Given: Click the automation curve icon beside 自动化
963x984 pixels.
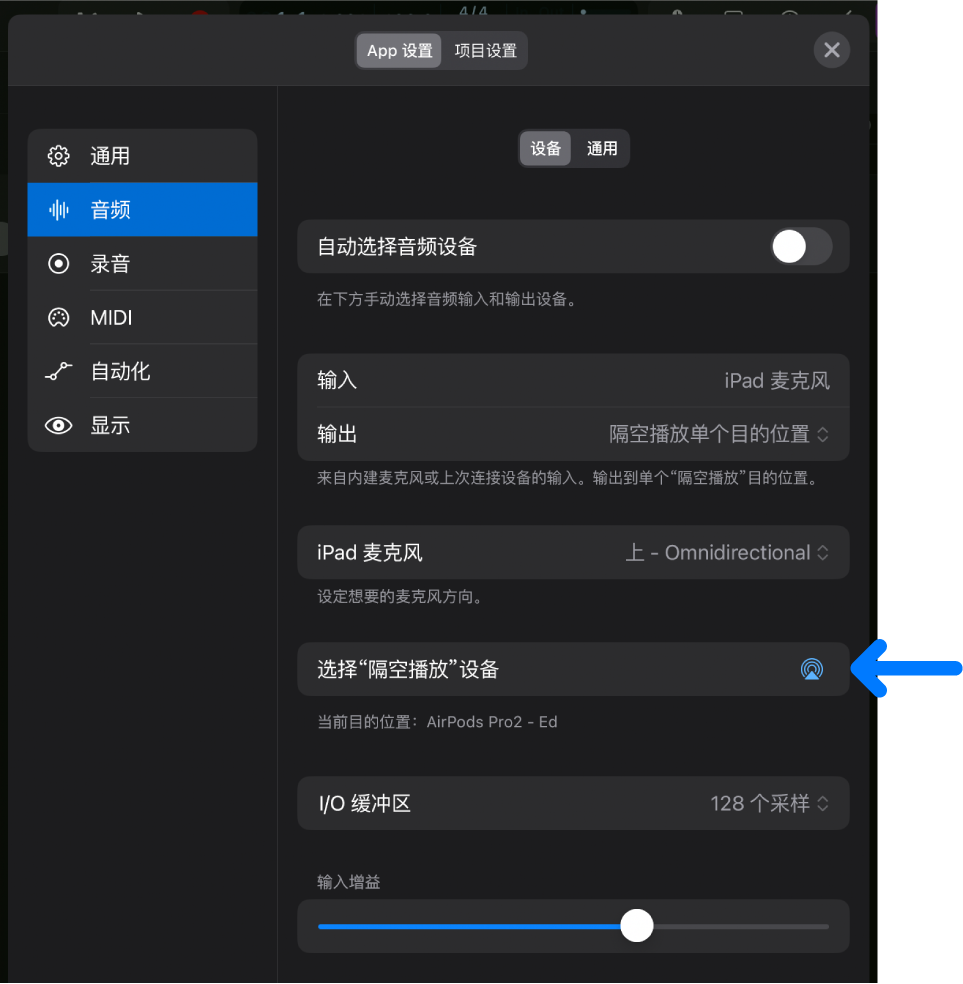Looking at the screenshot, I should tap(58, 372).
